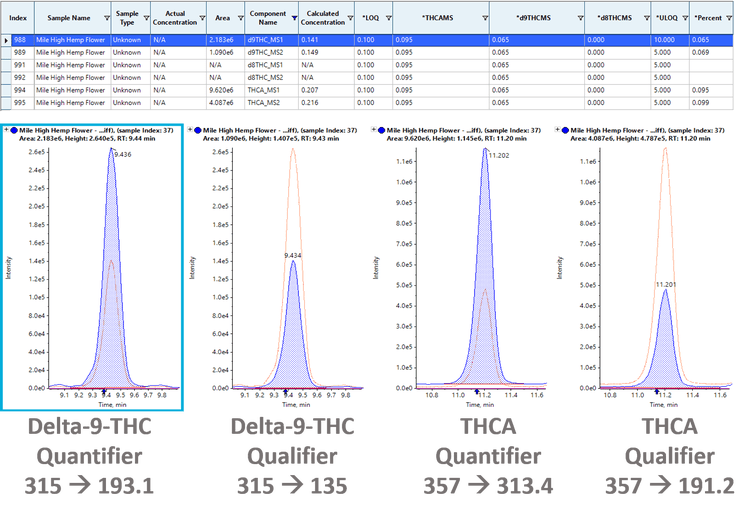Click the blue trace marker of the 11.202 chromatogram
750x515 pixels.
(382, 130)
